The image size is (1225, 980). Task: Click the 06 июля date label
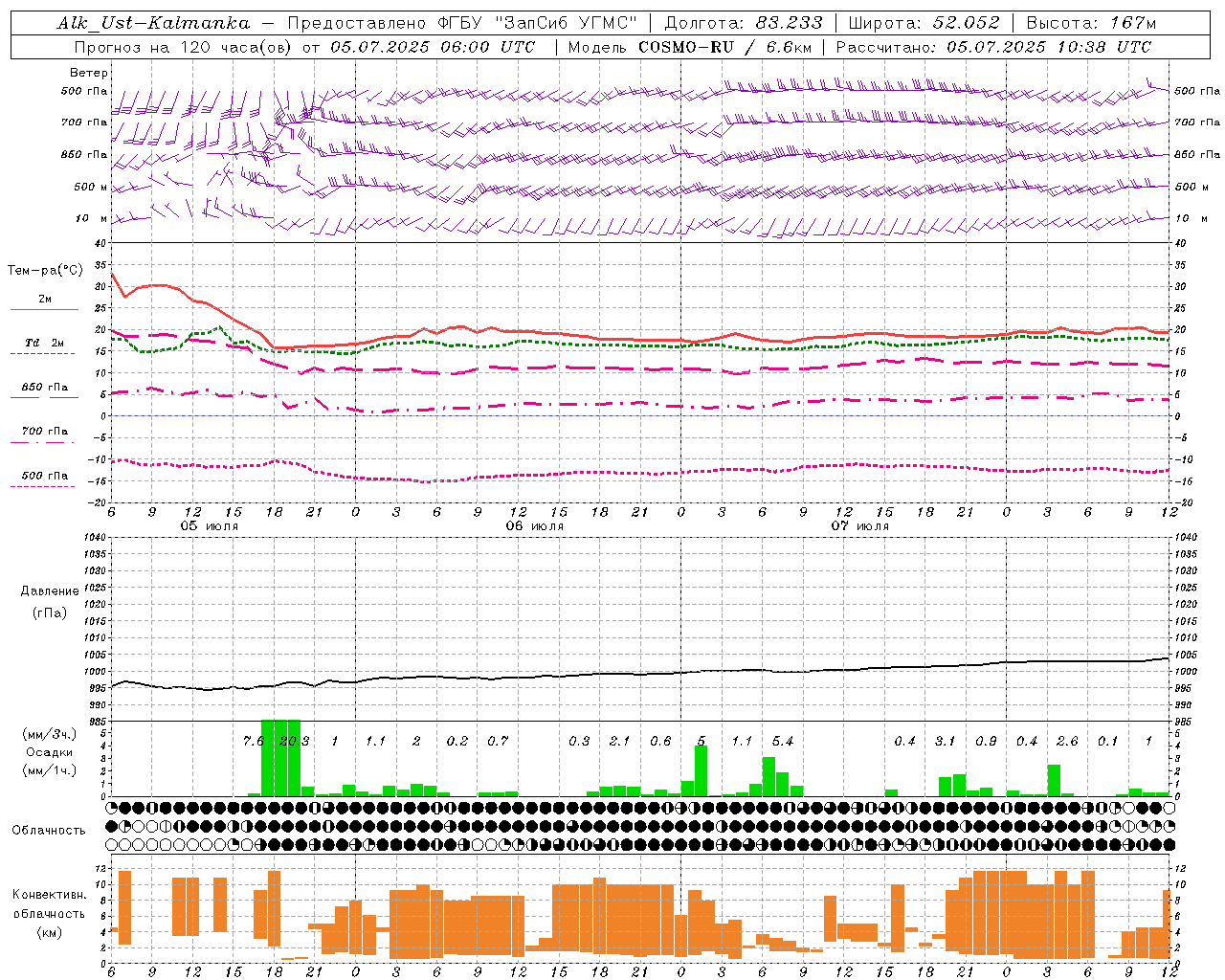click(535, 526)
